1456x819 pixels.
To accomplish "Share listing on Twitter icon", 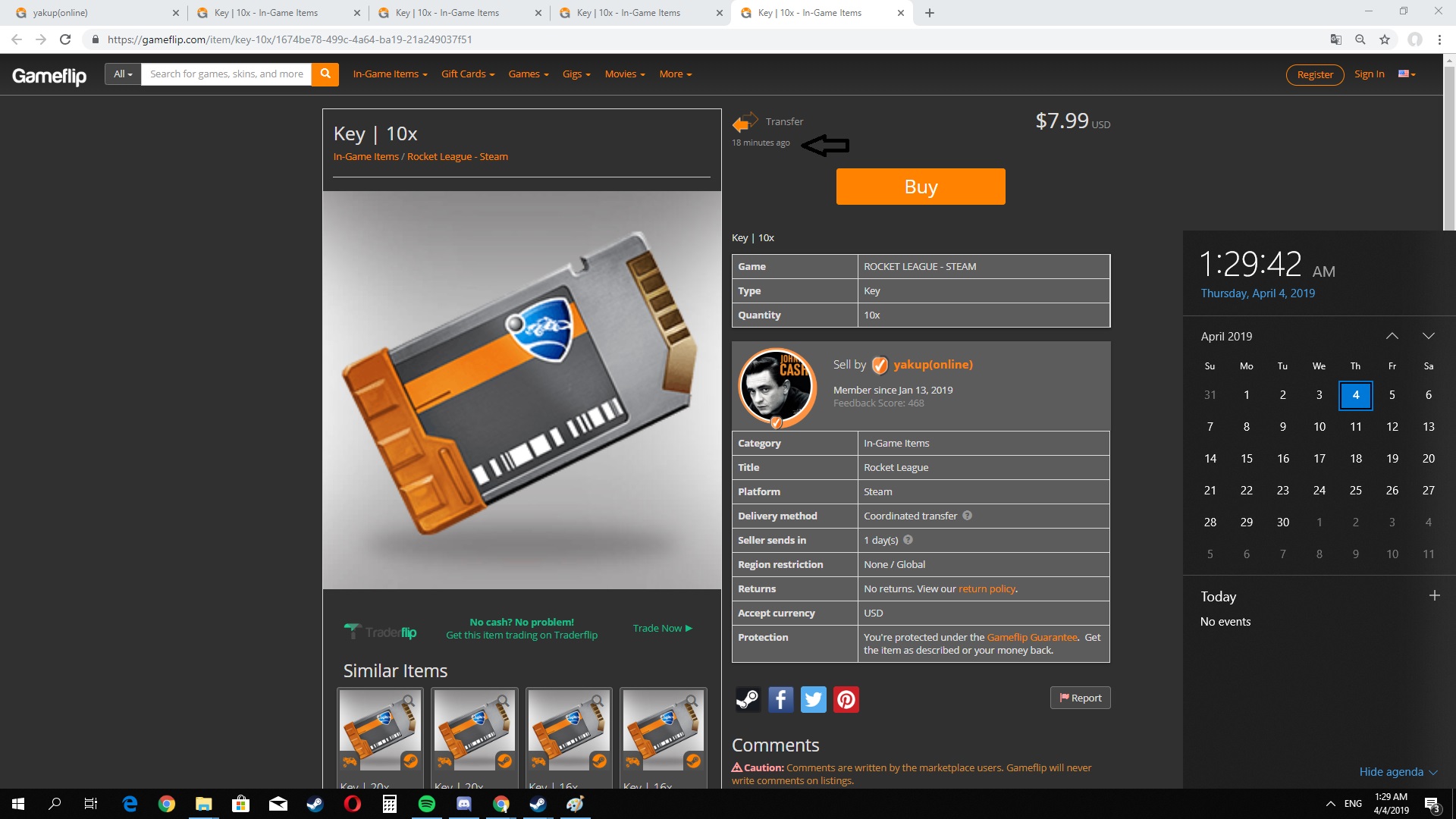I will coord(813,699).
